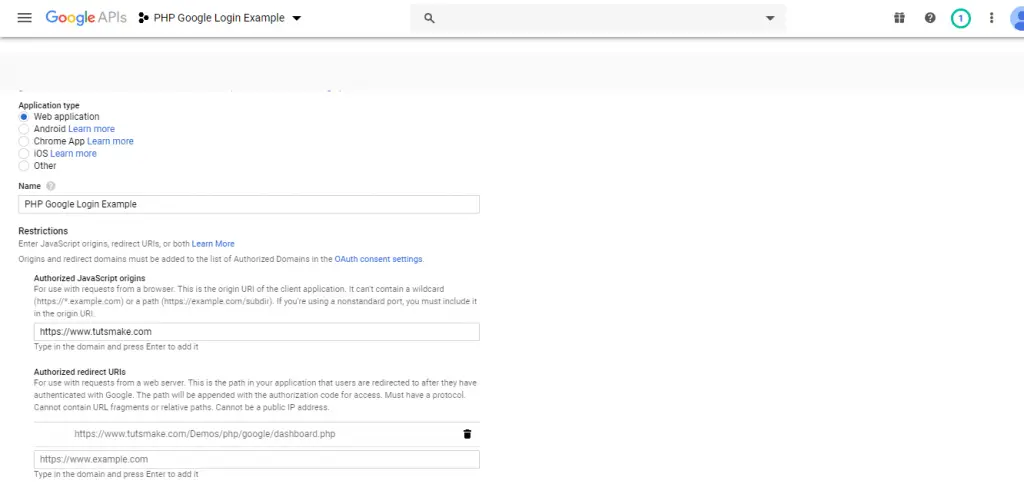Screen dimensions: 1024x497
Task: Focus the redirect URI field https://www.example.com
Action: coord(257,459)
